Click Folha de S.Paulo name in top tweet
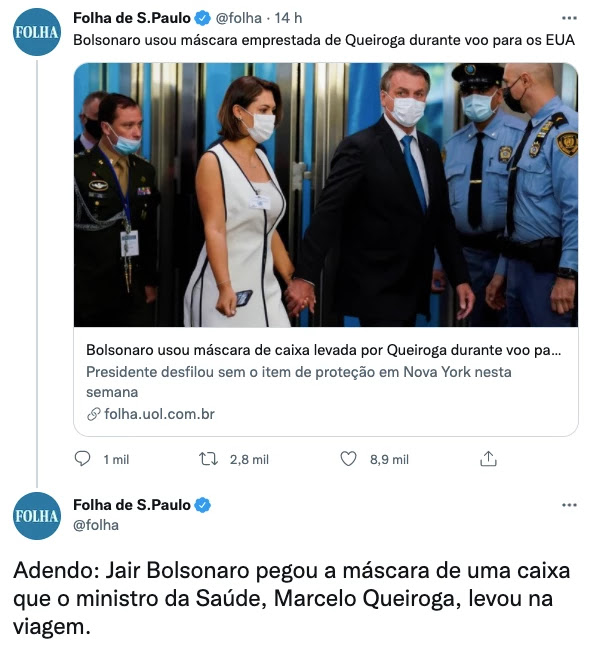591x650 pixels. [132, 18]
